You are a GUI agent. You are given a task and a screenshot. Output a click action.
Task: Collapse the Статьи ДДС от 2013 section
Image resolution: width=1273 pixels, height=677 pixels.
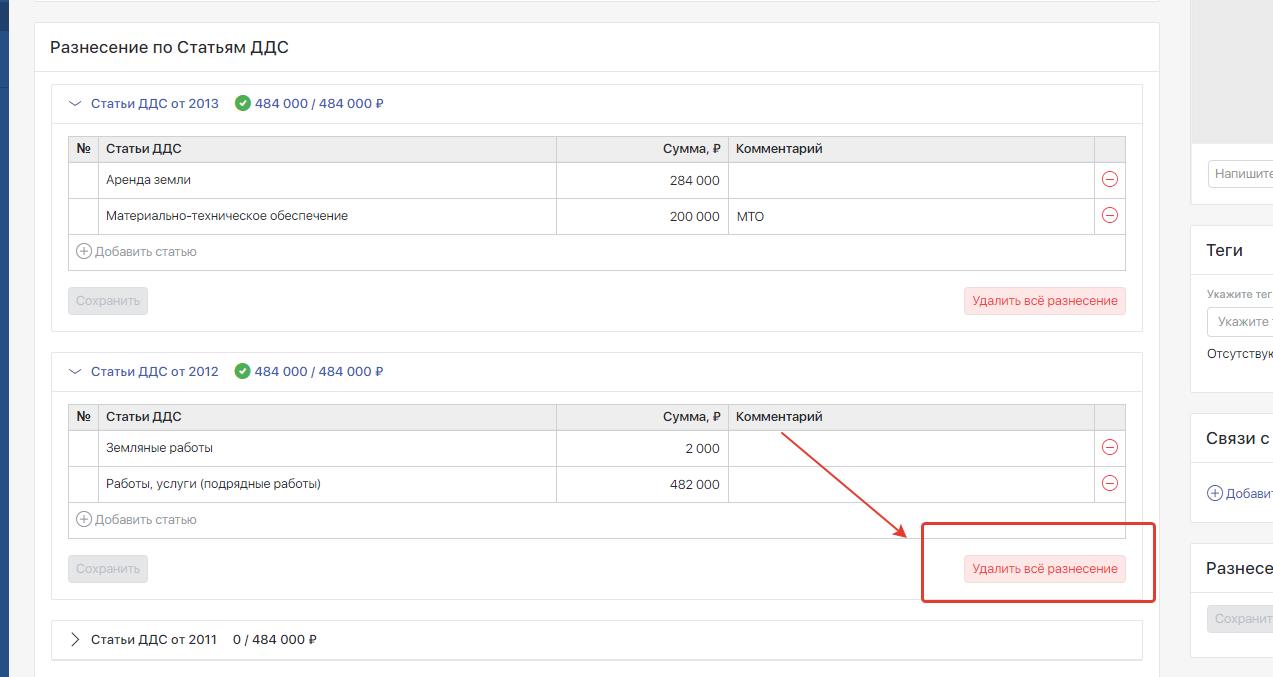tap(75, 103)
